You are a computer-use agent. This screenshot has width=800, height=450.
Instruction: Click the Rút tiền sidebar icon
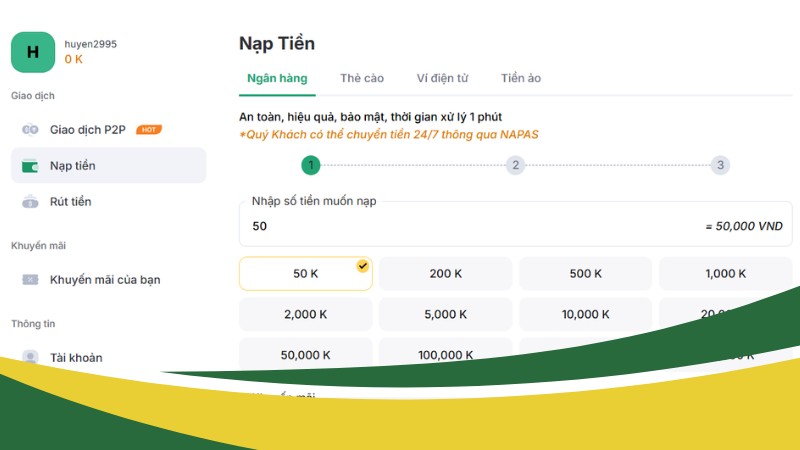(30, 202)
